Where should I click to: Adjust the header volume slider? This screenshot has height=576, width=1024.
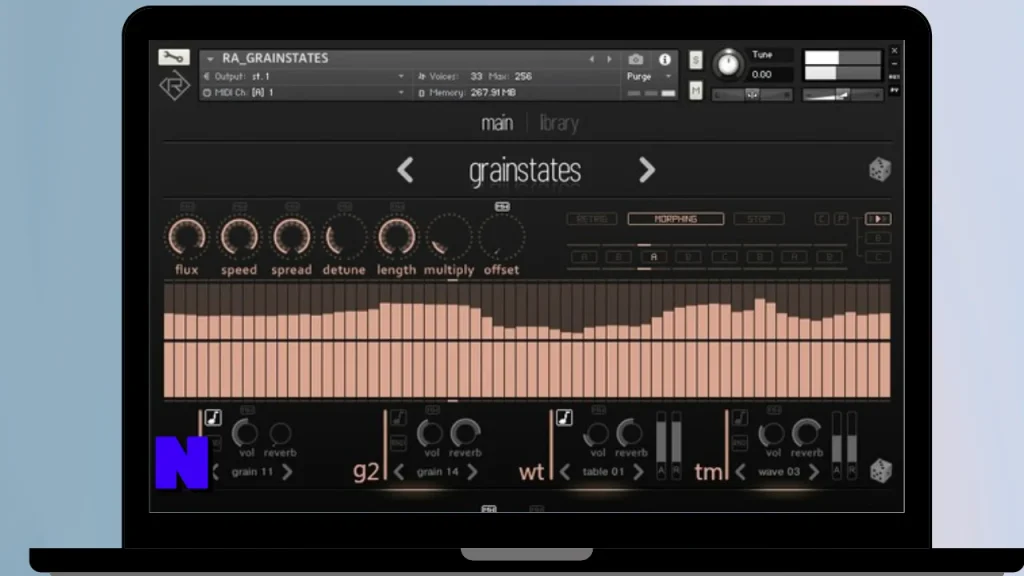click(842, 95)
